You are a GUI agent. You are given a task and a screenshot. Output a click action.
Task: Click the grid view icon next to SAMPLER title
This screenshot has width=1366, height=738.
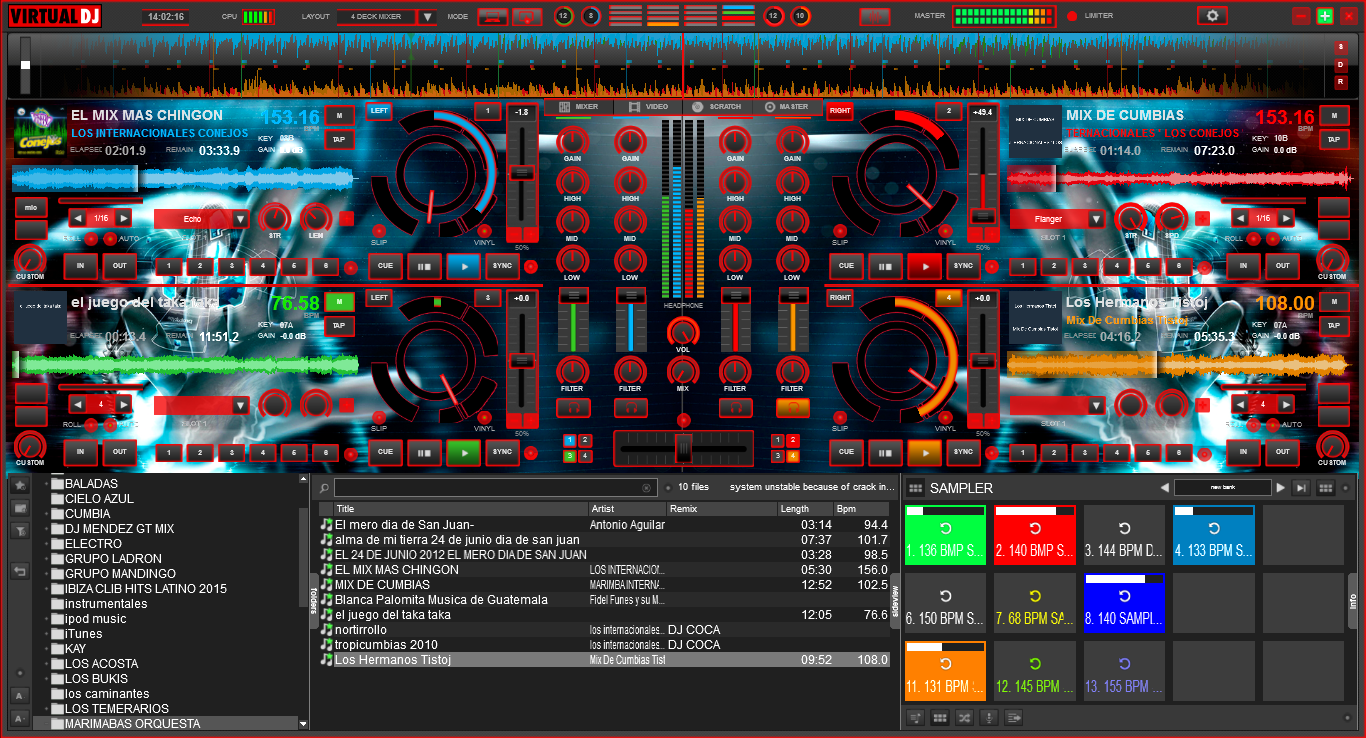tap(916, 488)
